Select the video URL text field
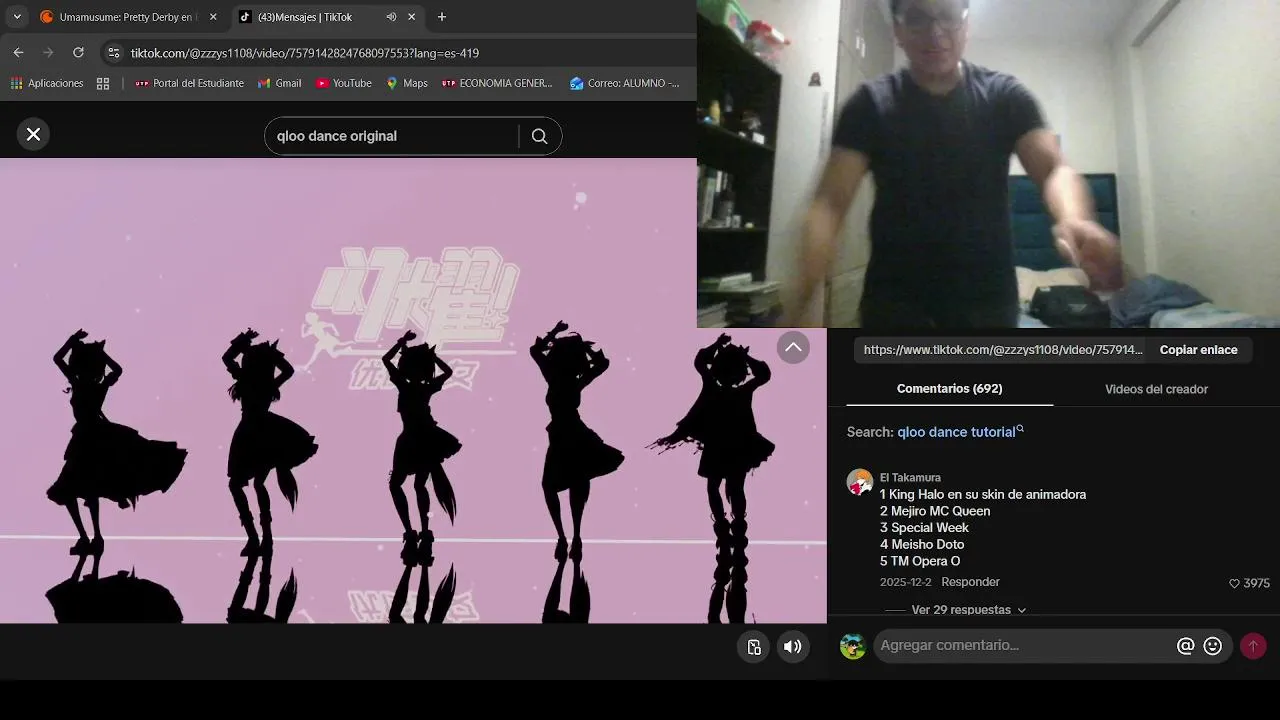The width and height of the screenshot is (1280, 720). point(1002,350)
